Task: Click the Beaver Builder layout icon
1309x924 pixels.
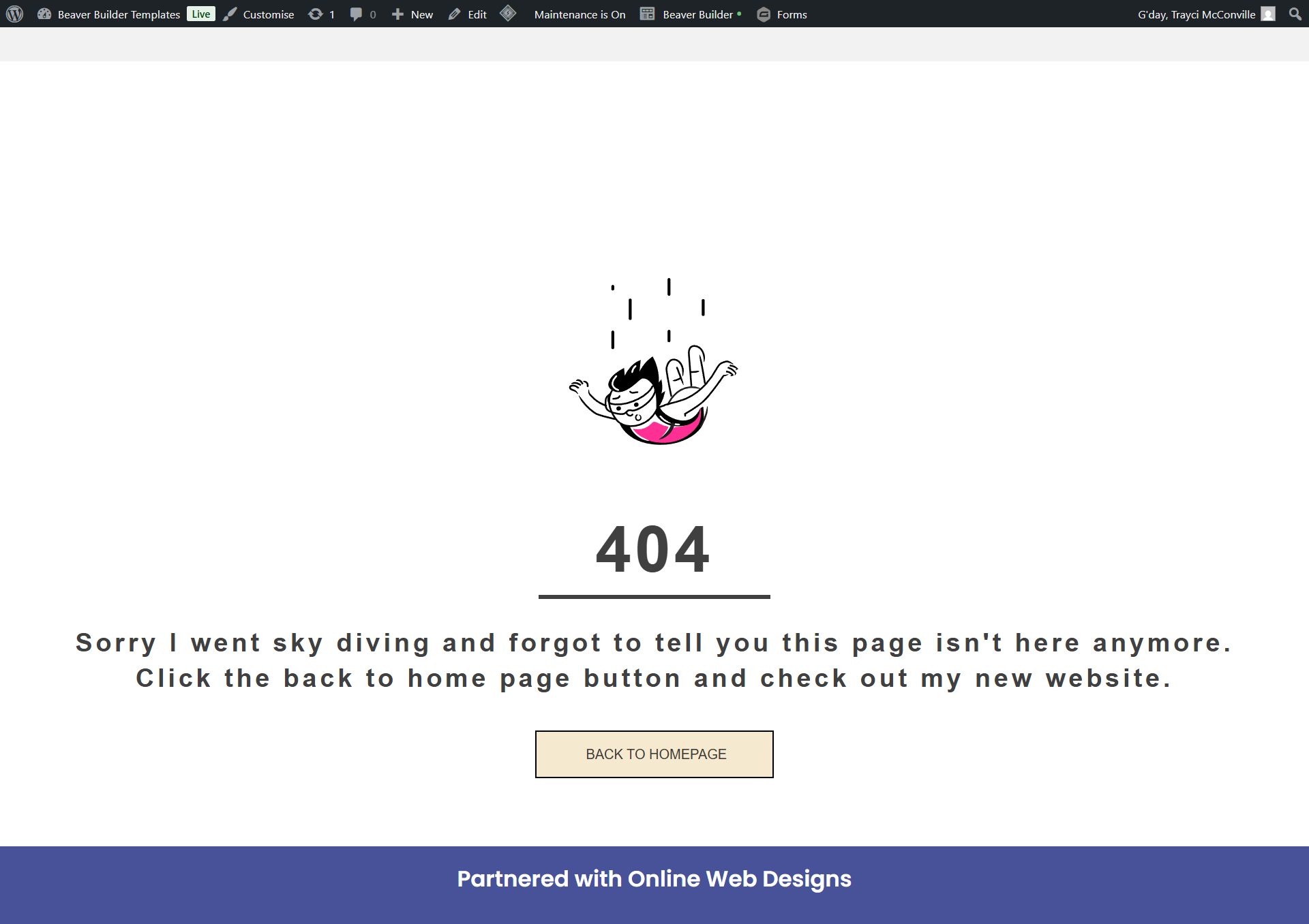Action: pos(647,14)
